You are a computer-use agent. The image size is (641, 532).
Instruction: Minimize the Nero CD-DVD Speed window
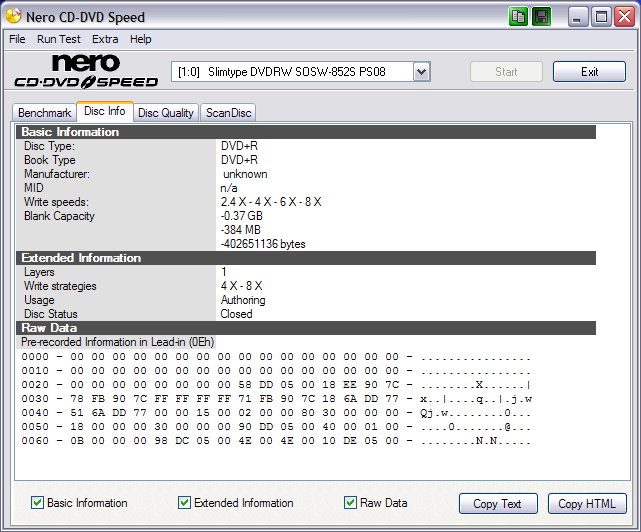pyautogui.click(x=579, y=16)
